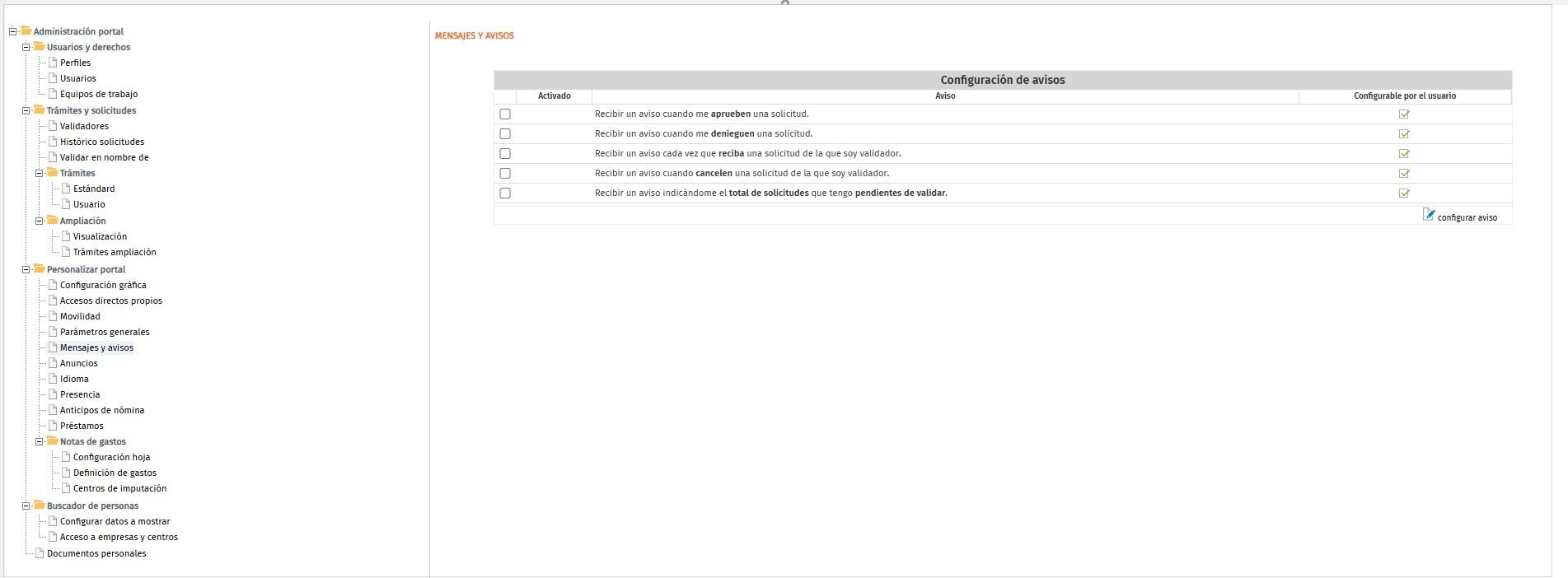Select Validar en nombre de
The height and width of the screenshot is (578, 1568).
105,158
